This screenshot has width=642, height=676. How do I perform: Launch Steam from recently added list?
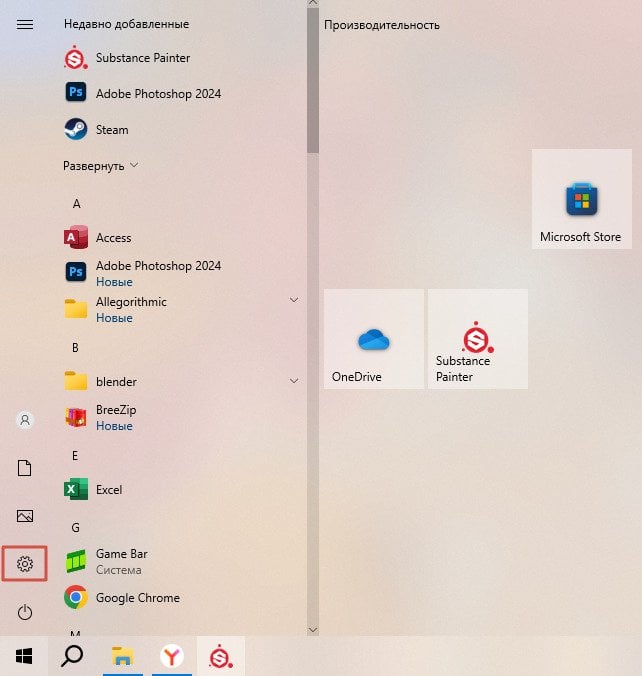(x=96, y=129)
